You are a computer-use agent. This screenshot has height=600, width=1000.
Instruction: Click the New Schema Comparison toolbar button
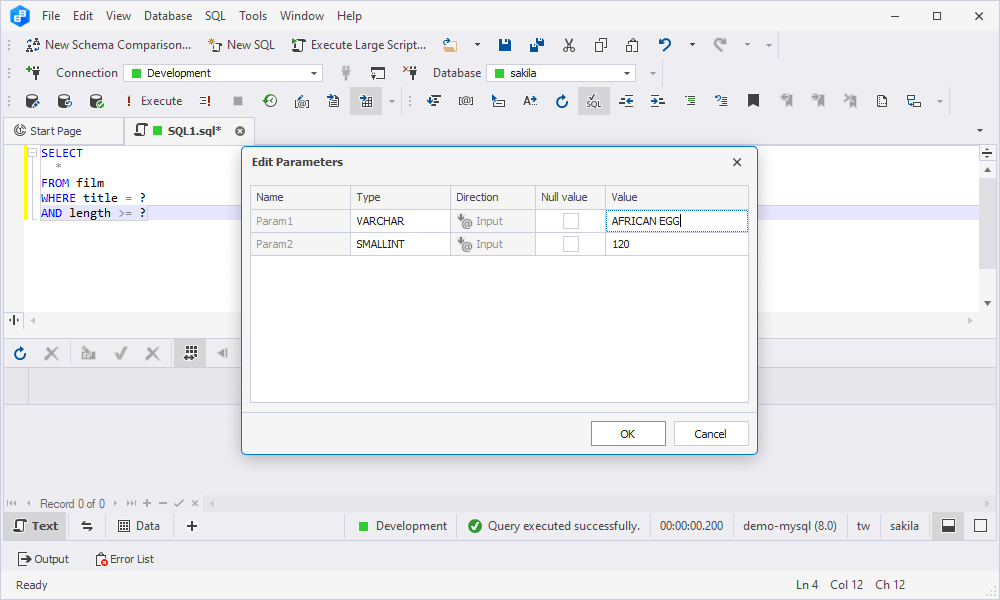[108, 45]
